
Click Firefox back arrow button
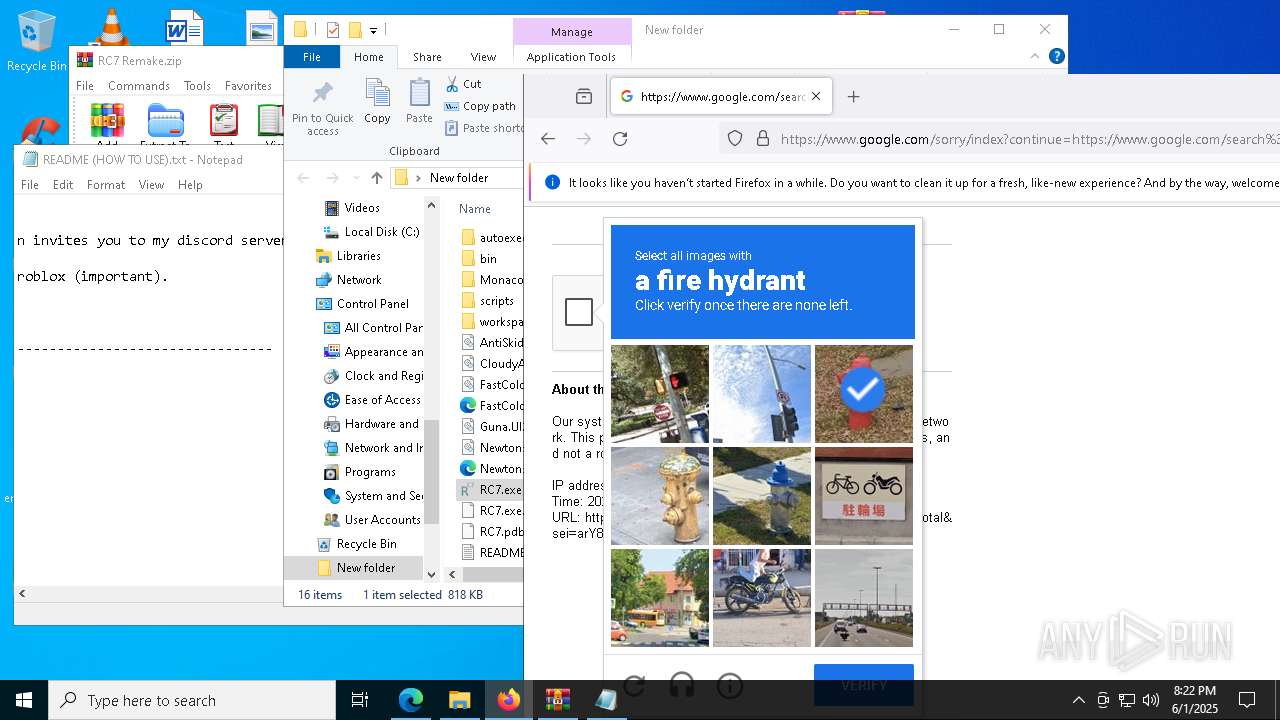(548, 139)
